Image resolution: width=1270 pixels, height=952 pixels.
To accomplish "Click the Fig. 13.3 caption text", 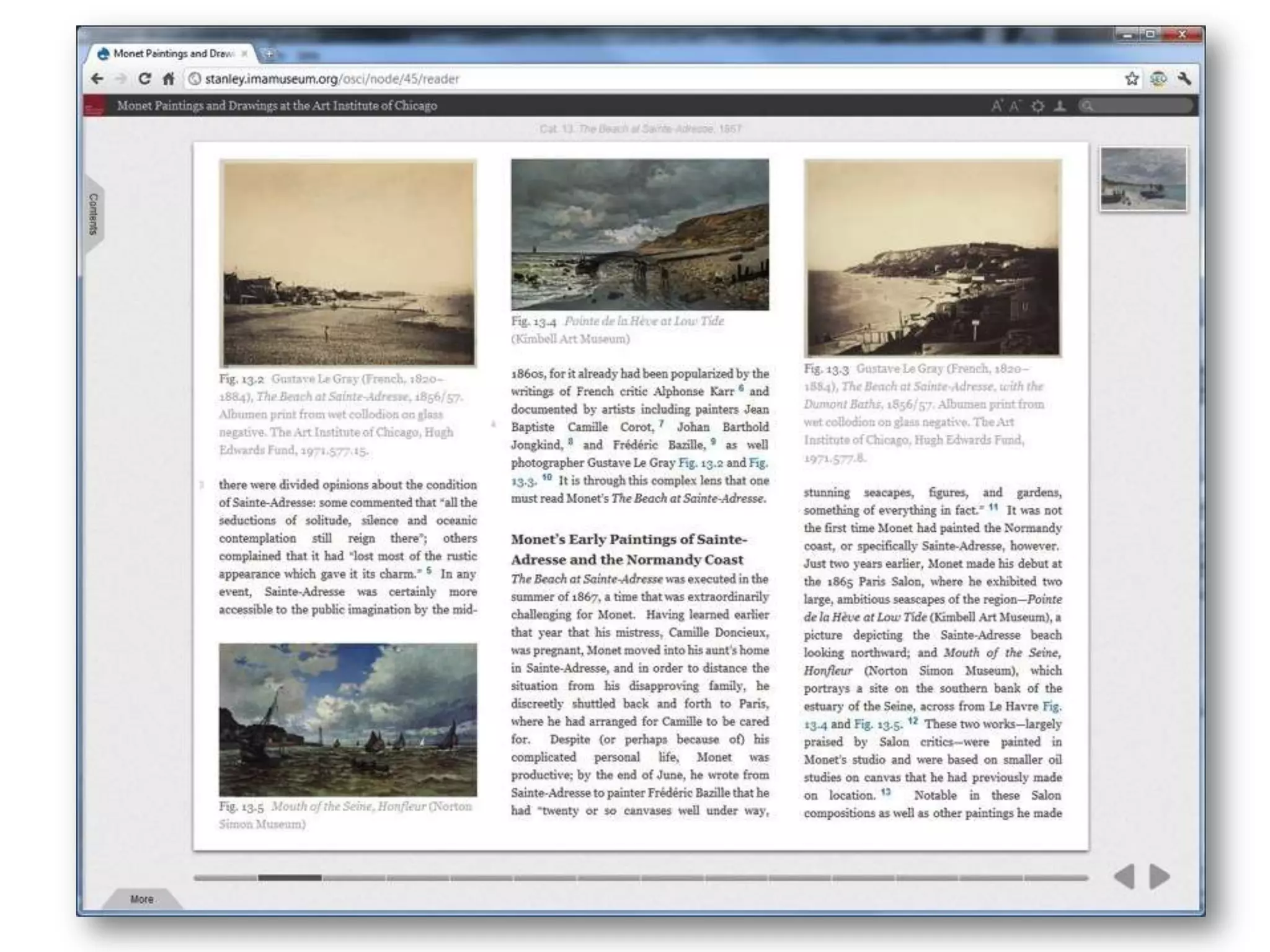I will tap(924, 413).
